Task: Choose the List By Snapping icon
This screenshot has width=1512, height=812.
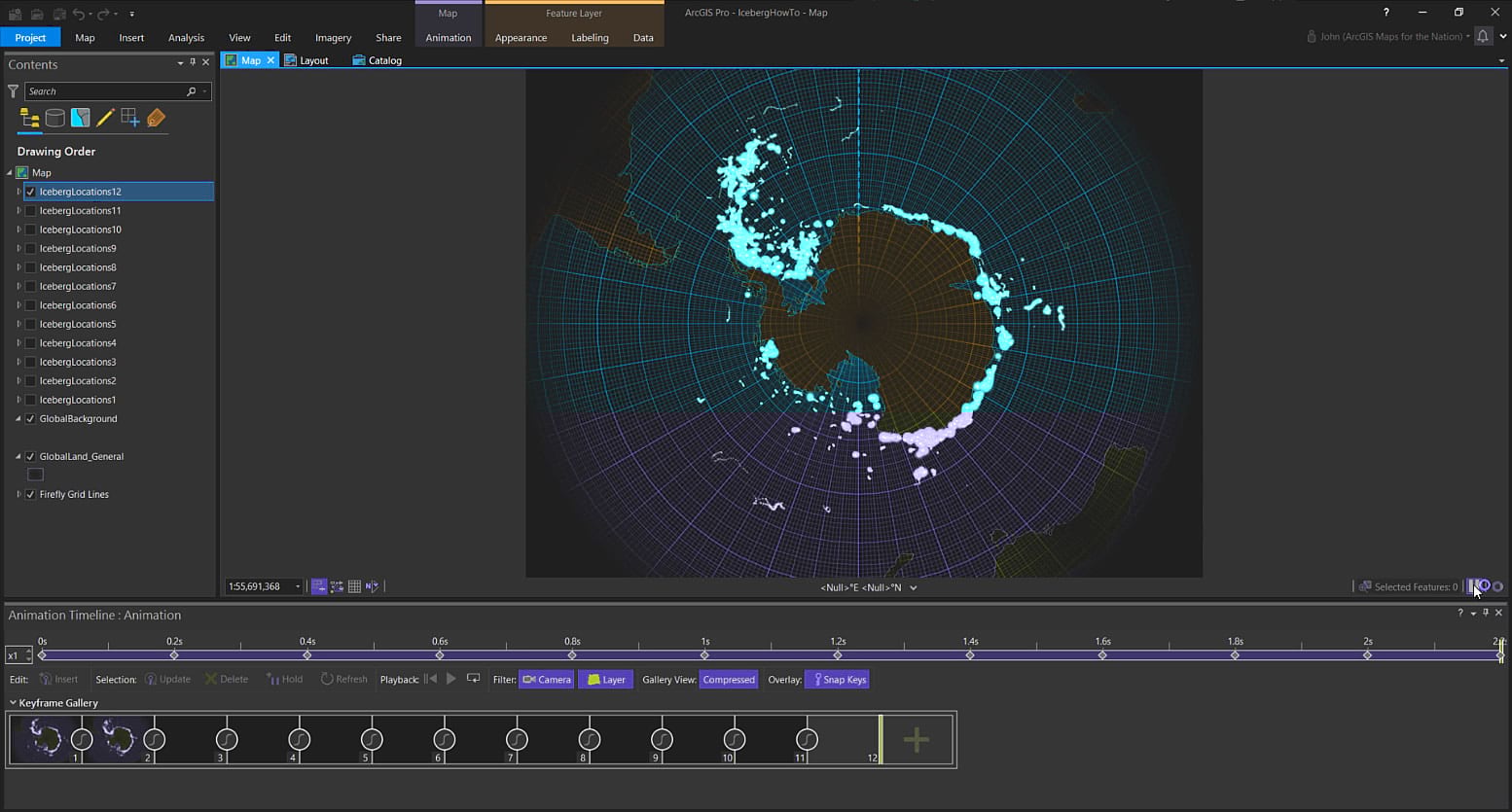Action: tap(130, 119)
